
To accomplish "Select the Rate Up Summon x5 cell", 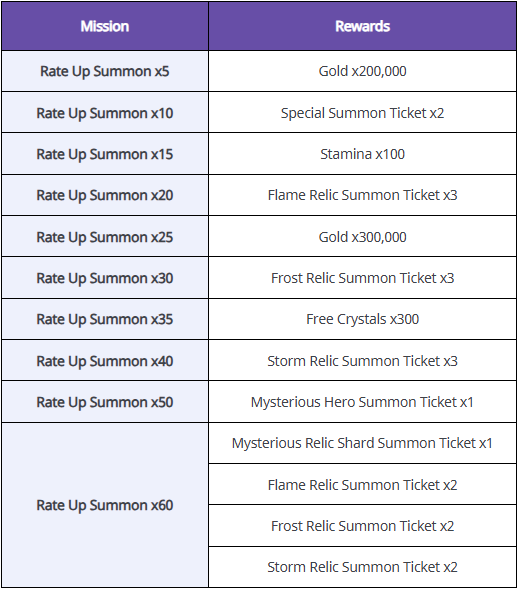I will 105,71.
